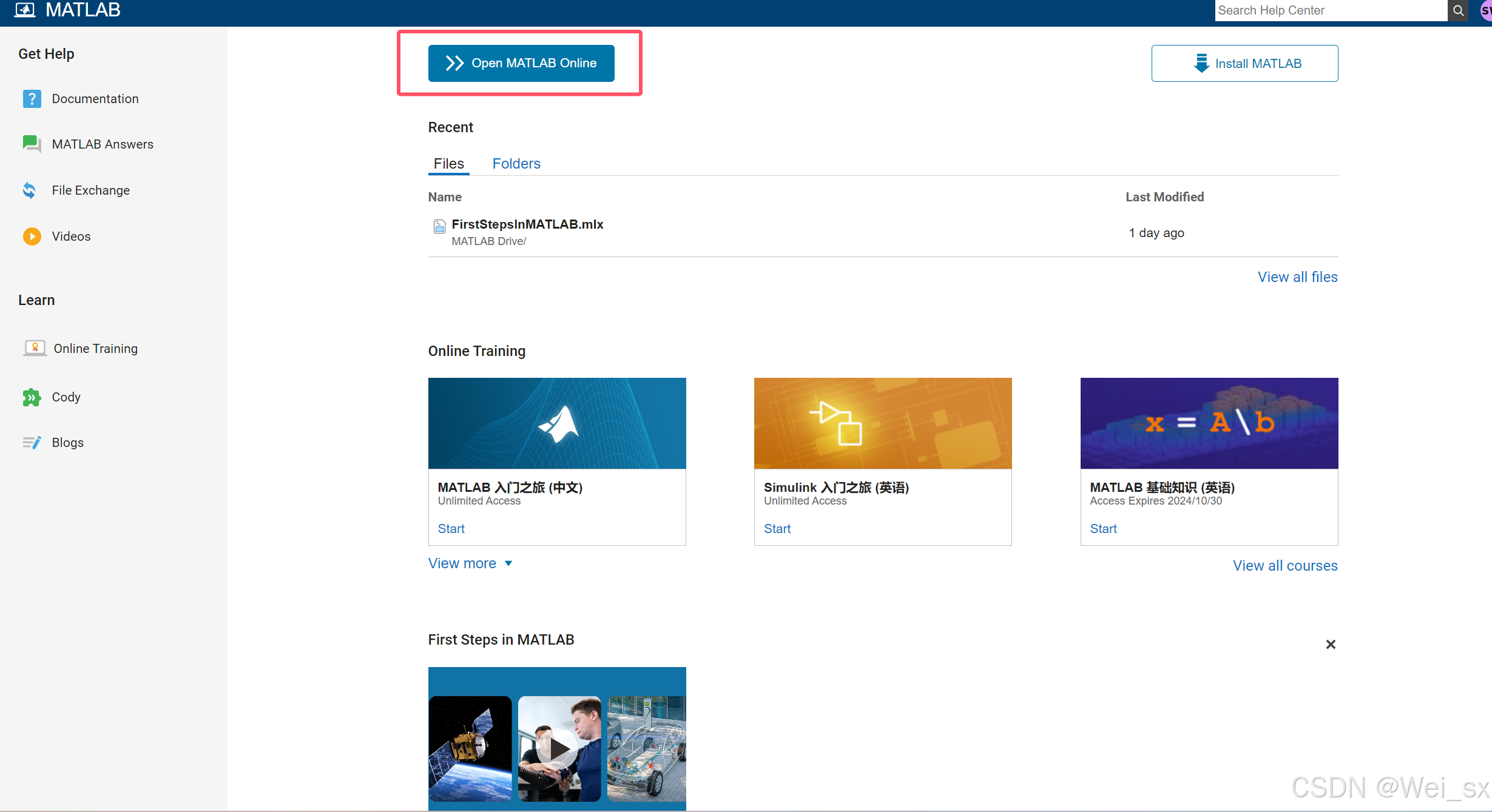This screenshot has height=812, width=1492.
Task: Open the View all files link
Action: [x=1297, y=277]
